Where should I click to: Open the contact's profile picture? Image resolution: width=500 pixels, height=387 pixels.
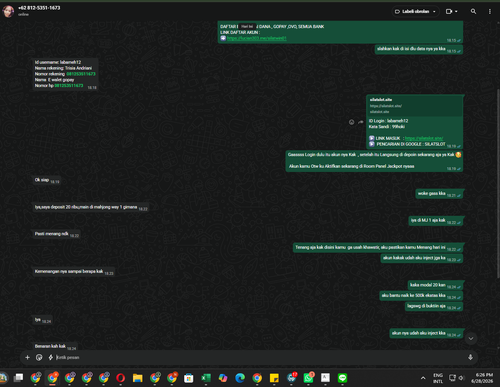(x=8, y=11)
